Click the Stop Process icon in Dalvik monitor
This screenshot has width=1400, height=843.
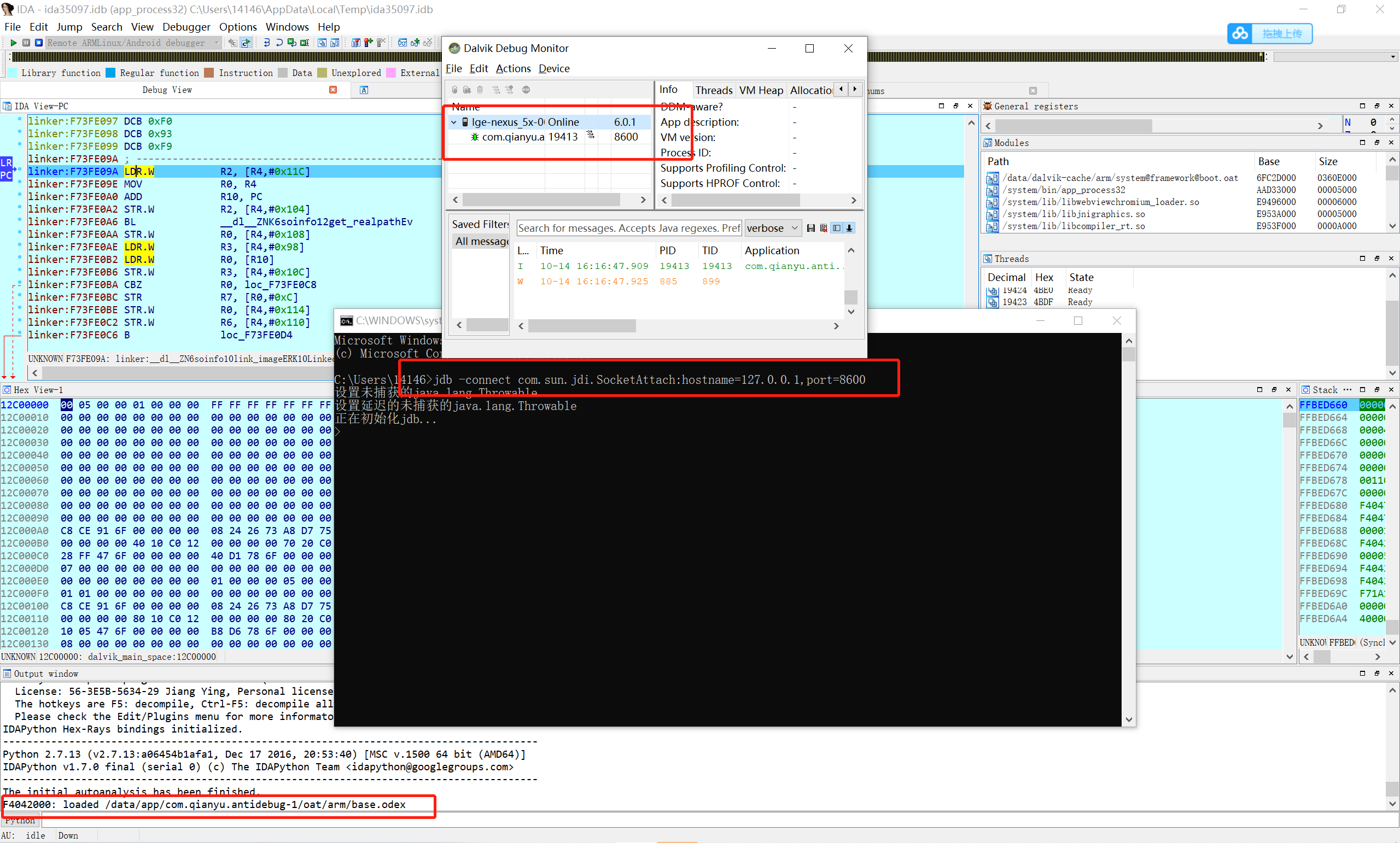(x=526, y=90)
